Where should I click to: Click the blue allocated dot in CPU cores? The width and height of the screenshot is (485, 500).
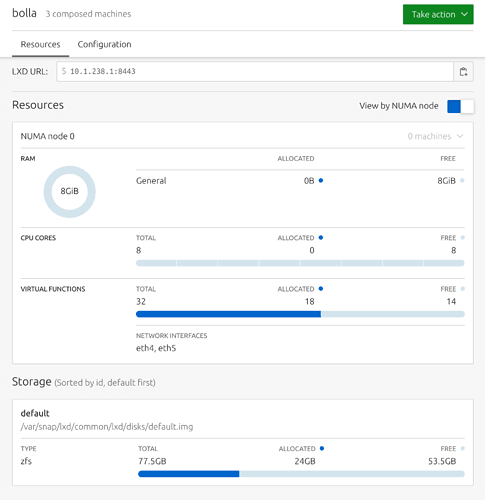pos(321,238)
